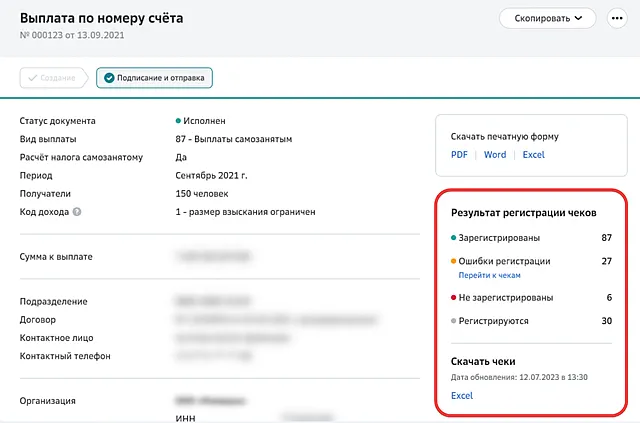Select the 1 - размер взыскания ограничен text
The width and height of the screenshot is (640, 423).
pyautogui.click(x=245, y=212)
